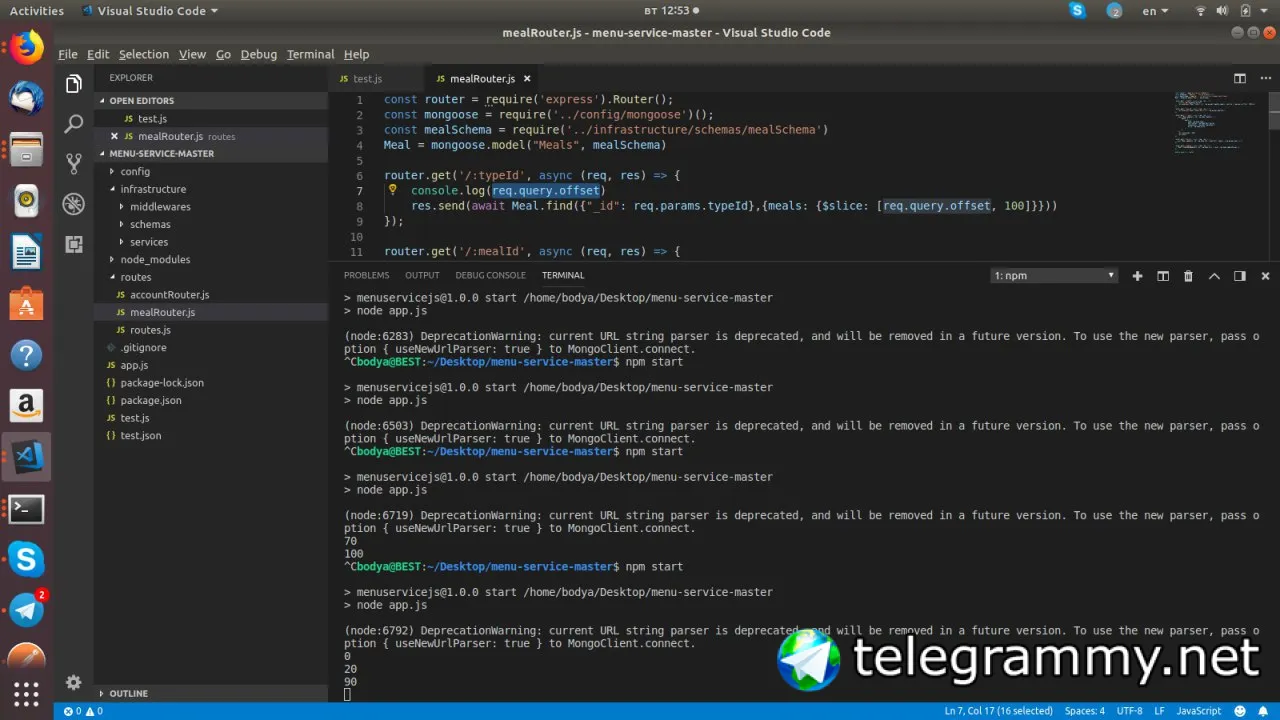Click the lightbulb code action on line 7

click(x=393, y=190)
